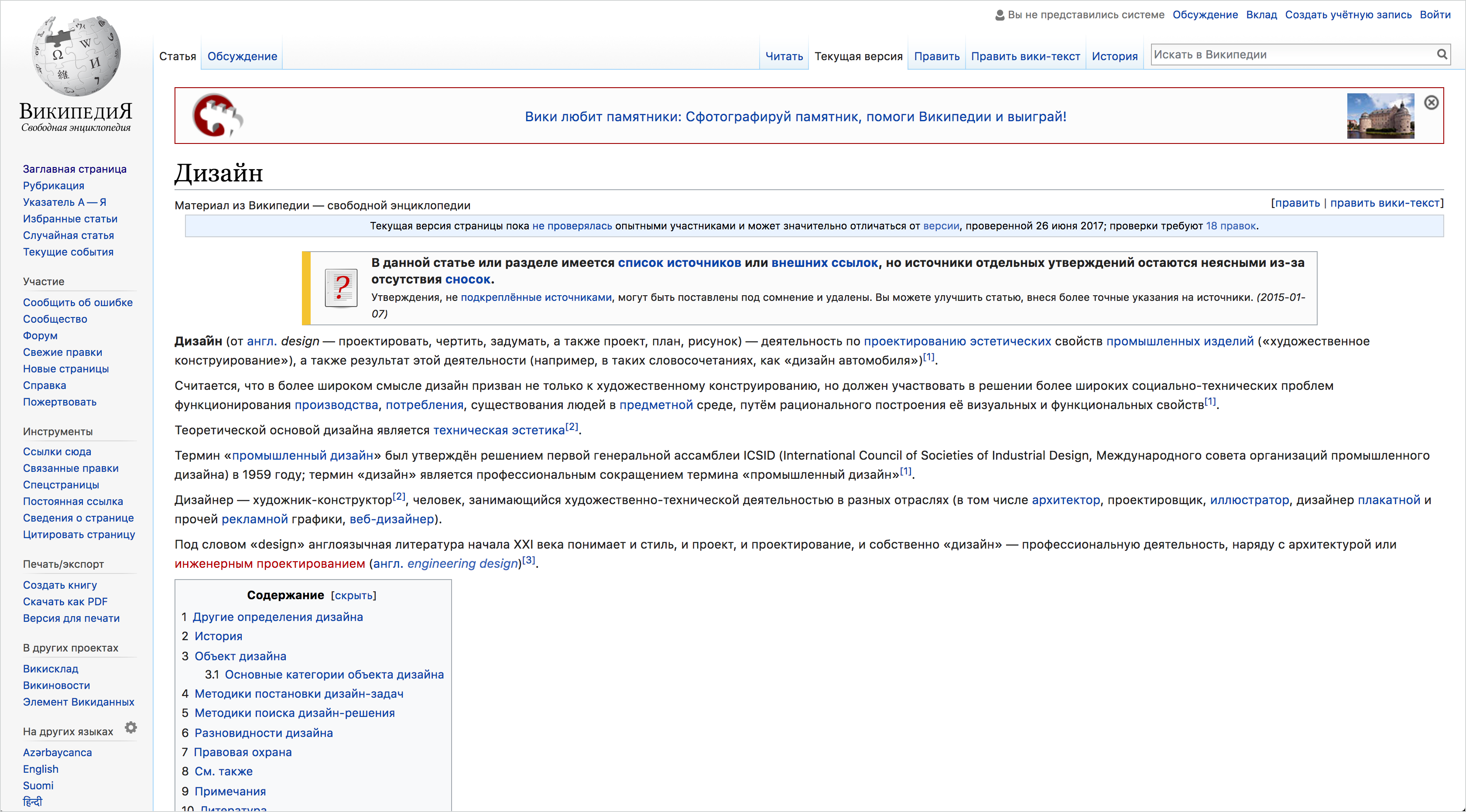
Task: Open промышленный дизайн article link
Action: 302,455
